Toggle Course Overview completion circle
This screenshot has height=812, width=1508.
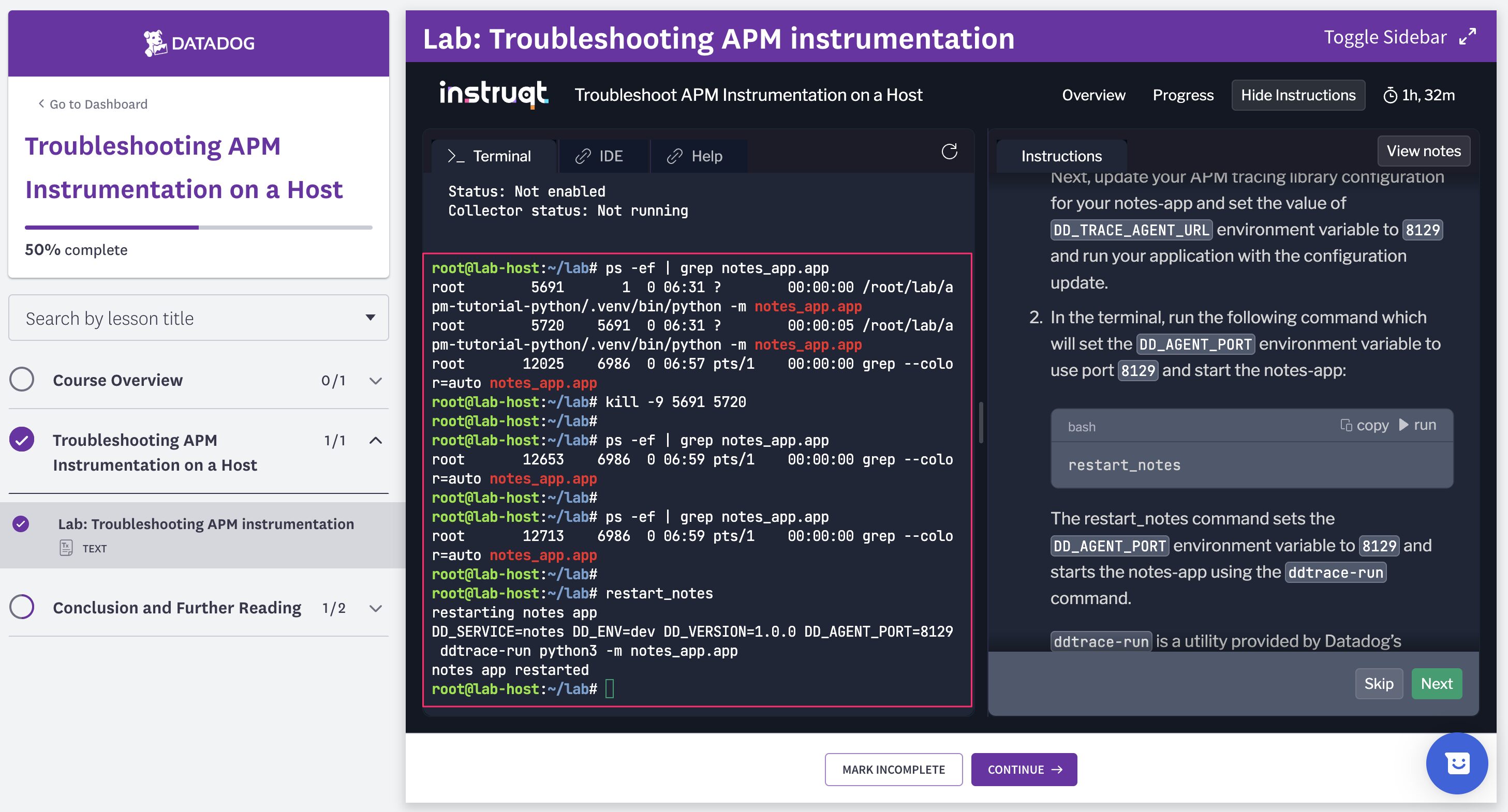[22, 380]
